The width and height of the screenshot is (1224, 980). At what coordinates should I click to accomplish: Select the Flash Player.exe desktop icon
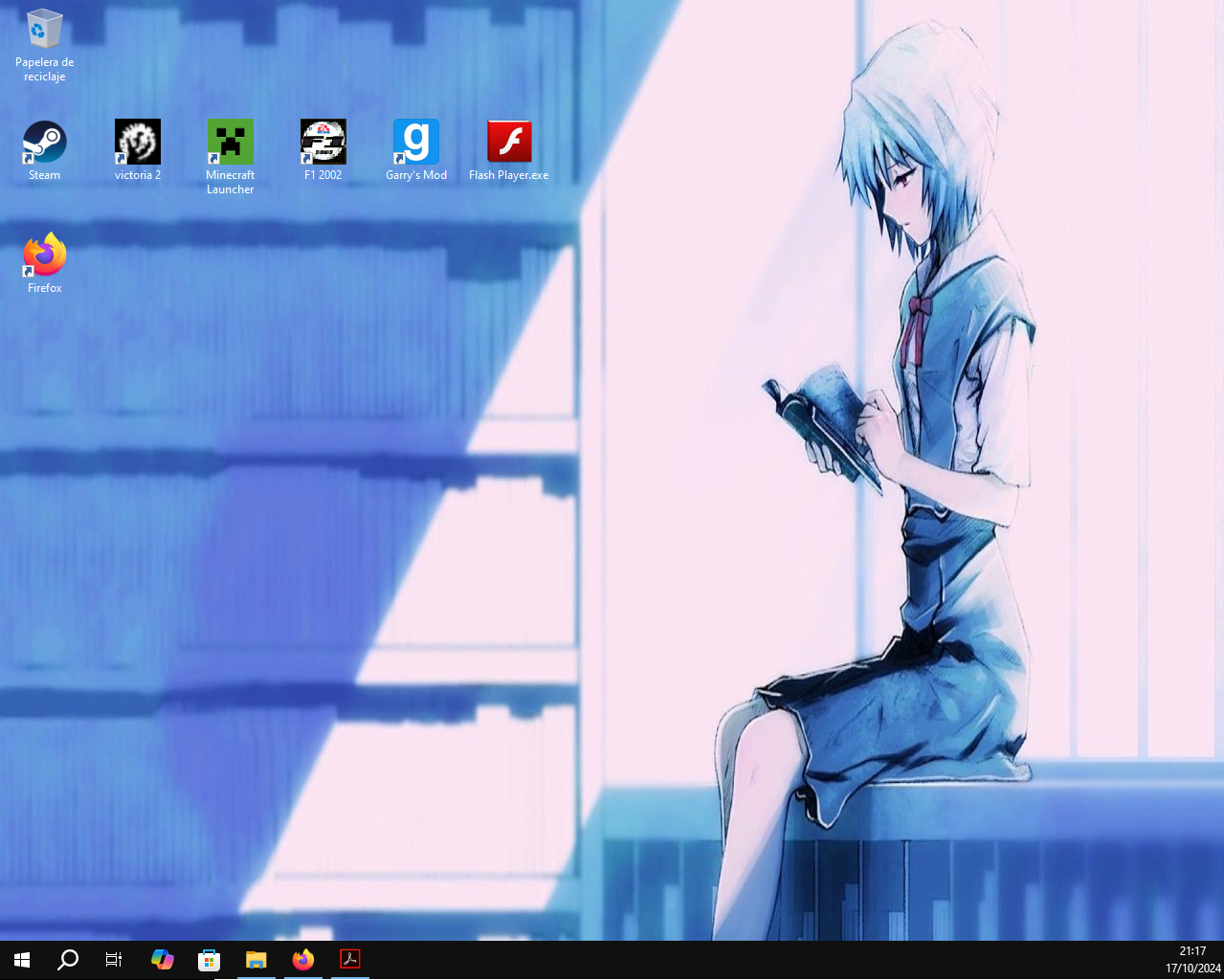point(509,150)
